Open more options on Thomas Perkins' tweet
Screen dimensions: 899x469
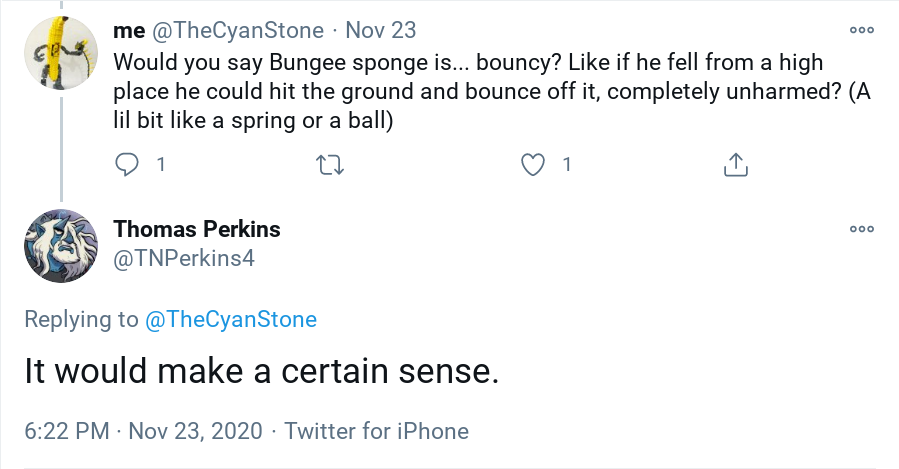861,228
